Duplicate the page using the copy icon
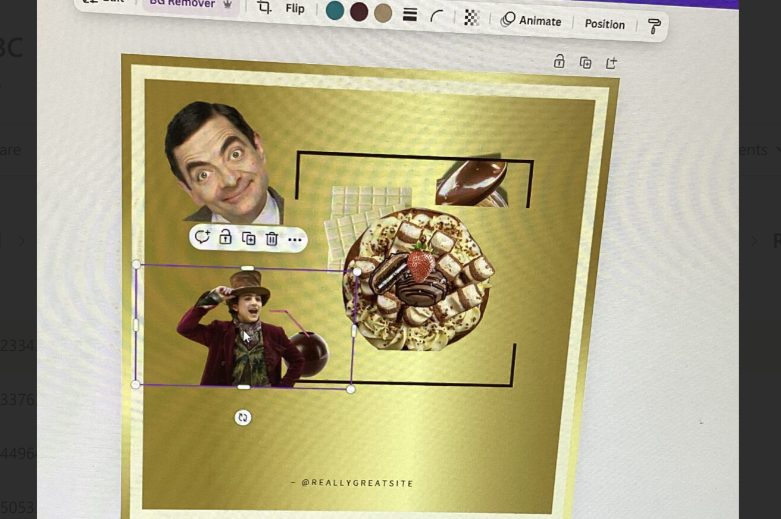This screenshot has height=519, width=781. [585, 63]
